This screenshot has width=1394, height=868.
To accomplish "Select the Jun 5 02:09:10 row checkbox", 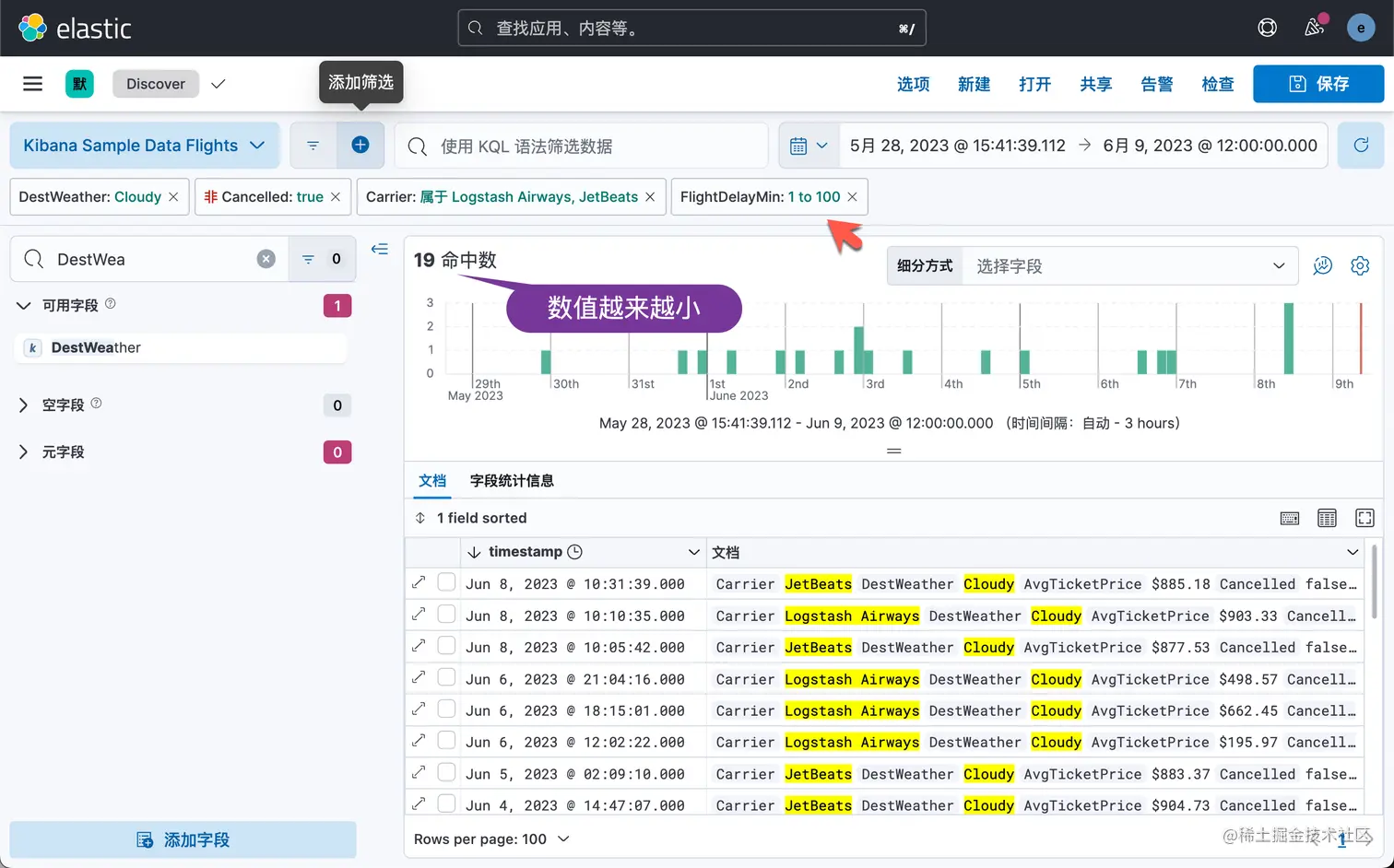I will (x=446, y=772).
